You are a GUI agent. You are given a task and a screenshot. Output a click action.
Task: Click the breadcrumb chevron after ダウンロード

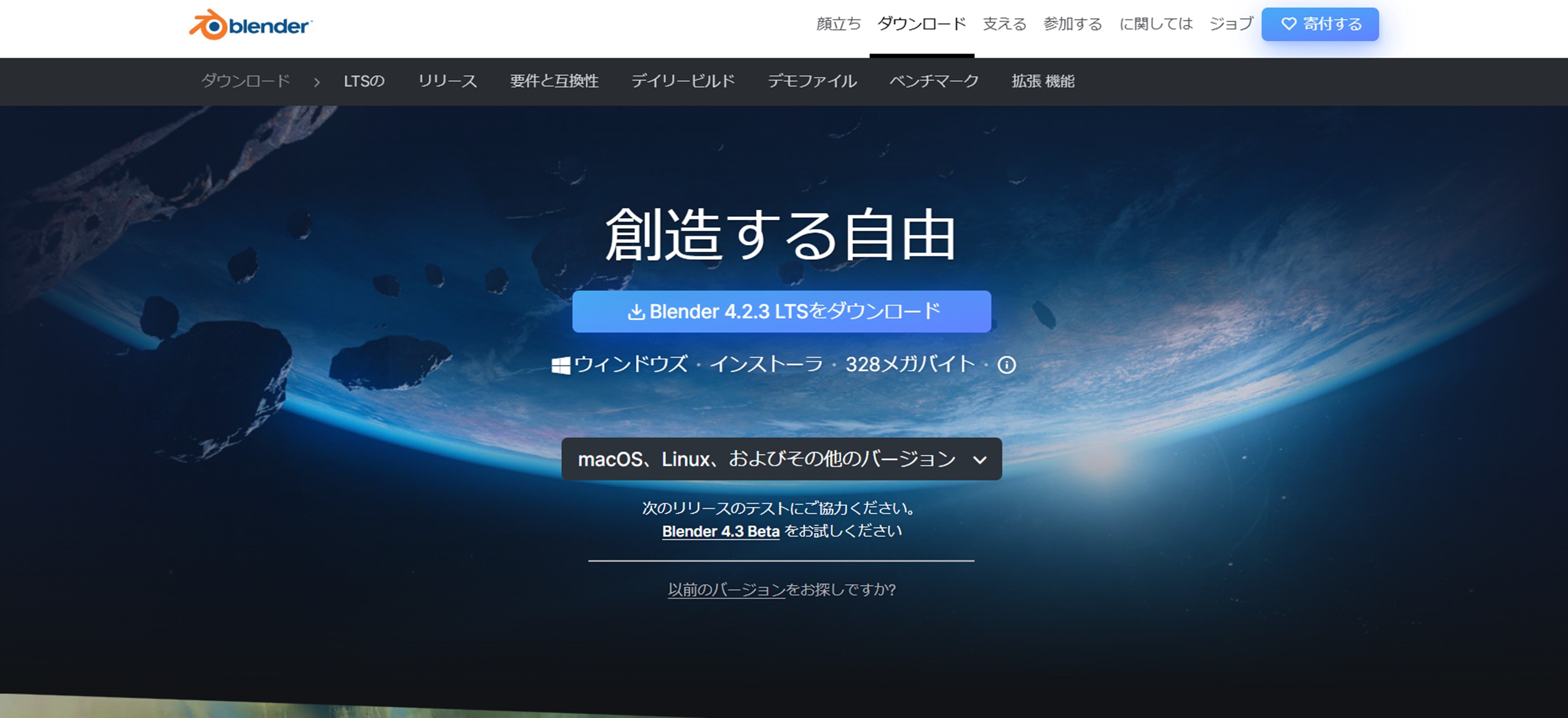(316, 82)
